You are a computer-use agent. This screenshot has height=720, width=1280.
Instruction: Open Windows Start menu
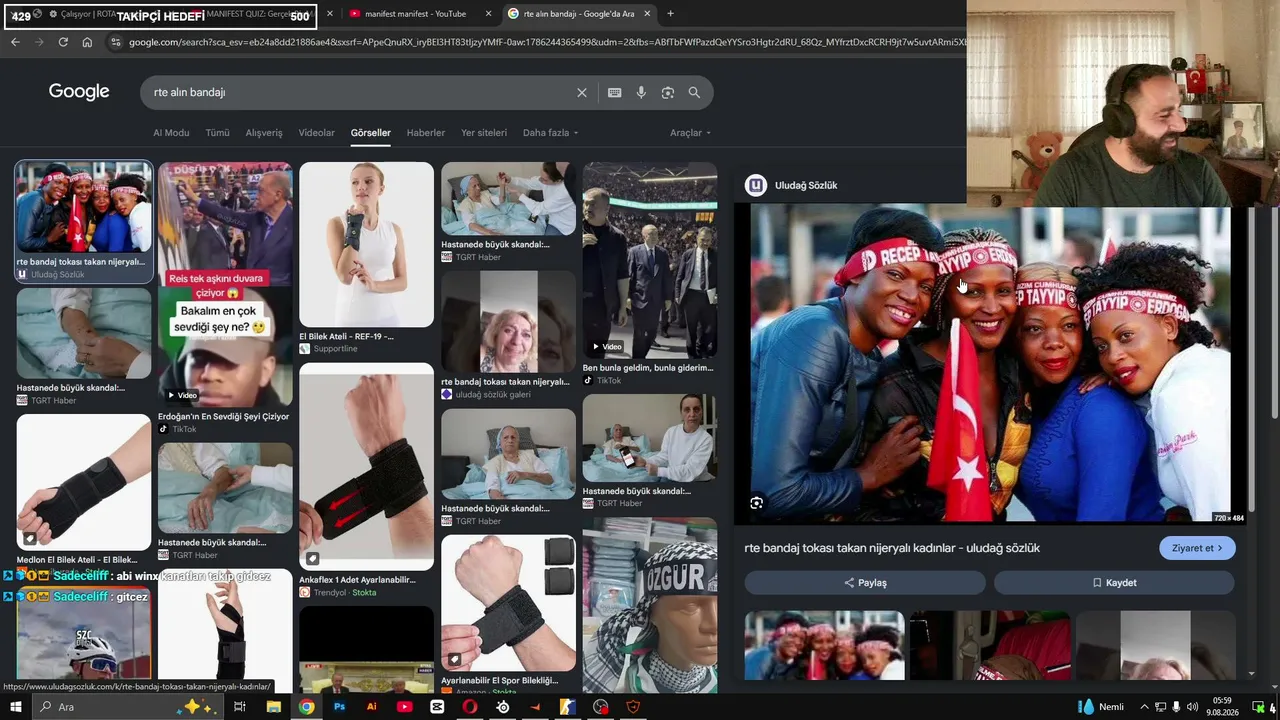pos(15,707)
